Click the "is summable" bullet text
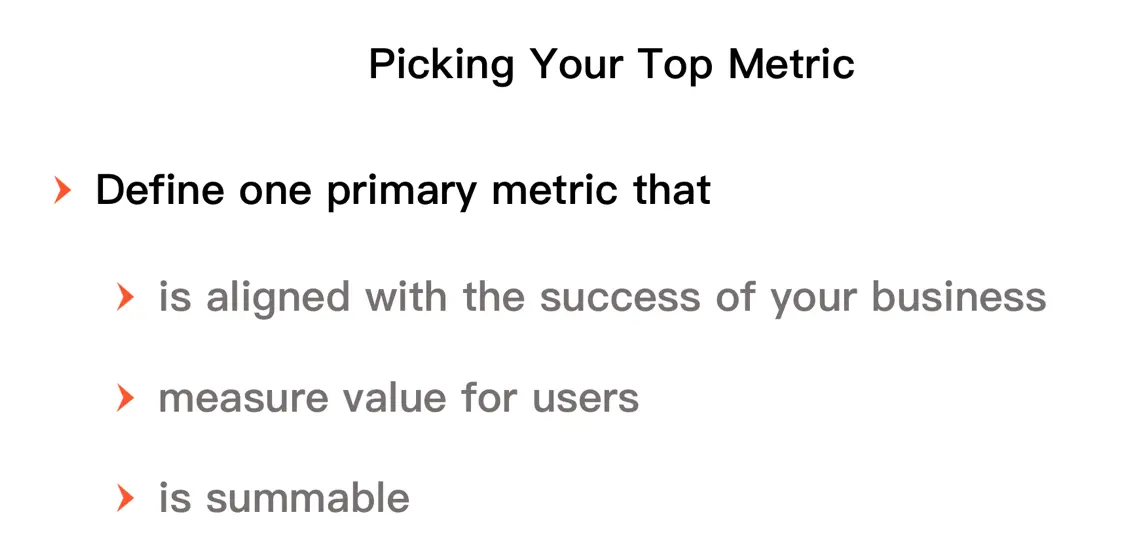The width and height of the screenshot is (1122, 556). (284, 497)
